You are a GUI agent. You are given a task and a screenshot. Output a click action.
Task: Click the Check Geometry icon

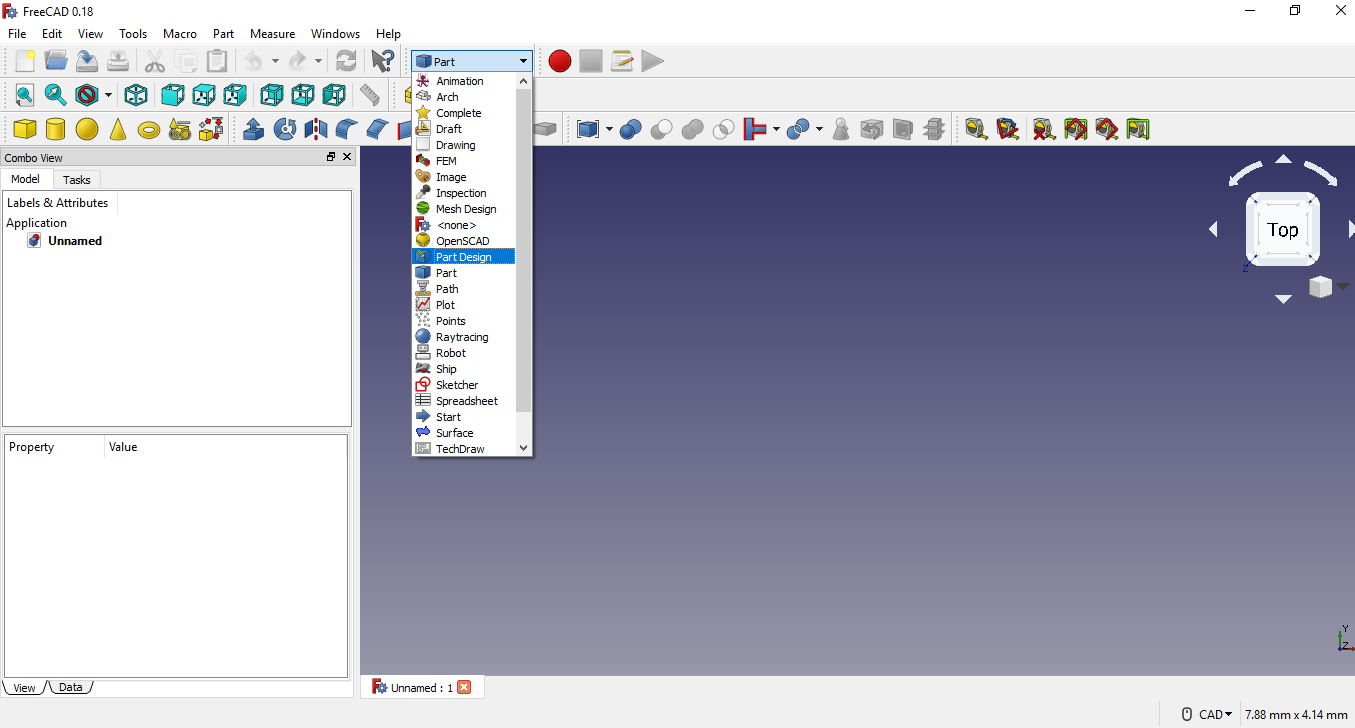point(841,129)
